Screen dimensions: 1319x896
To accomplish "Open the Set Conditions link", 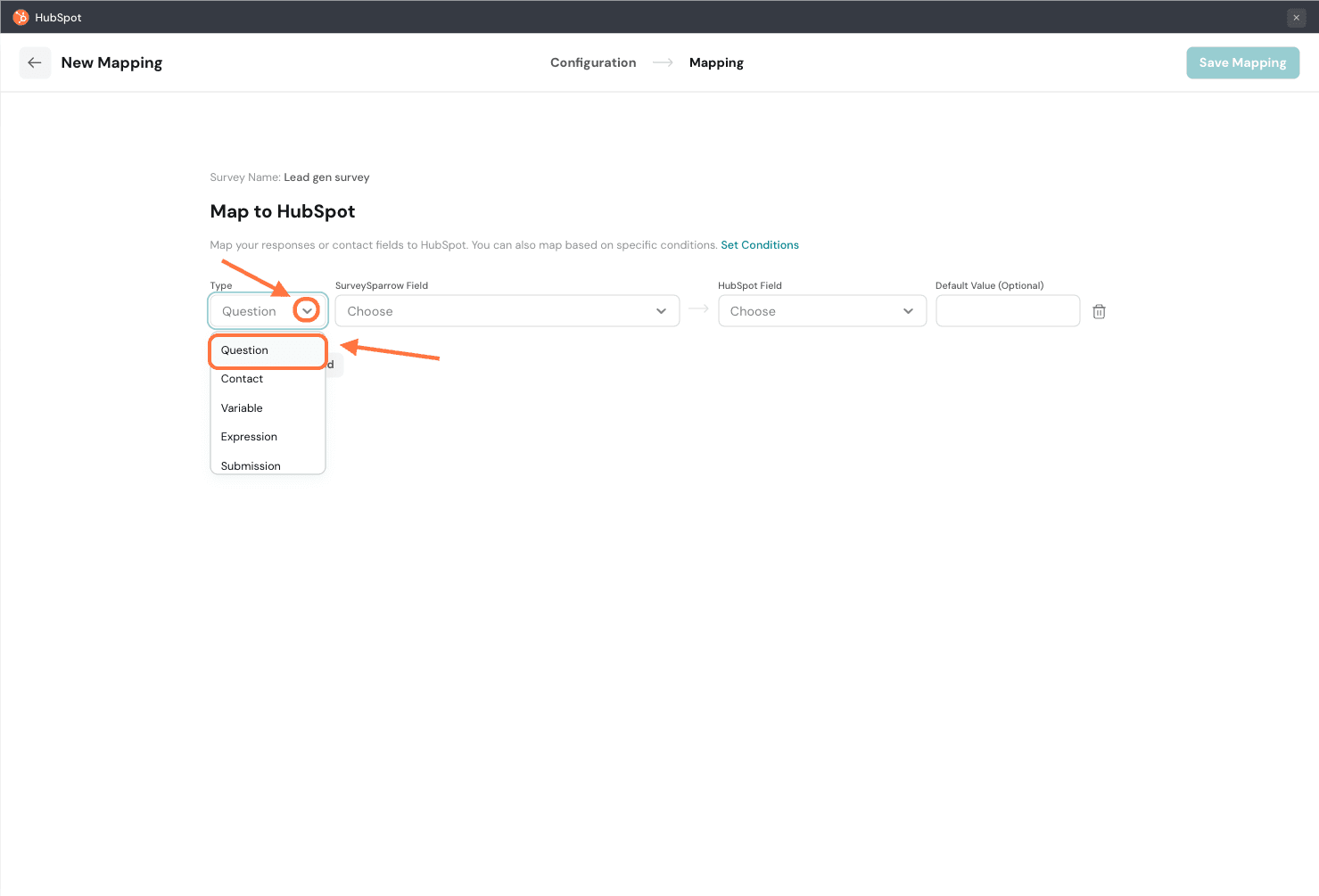I will pyautogui.click(x=760, y=245).
